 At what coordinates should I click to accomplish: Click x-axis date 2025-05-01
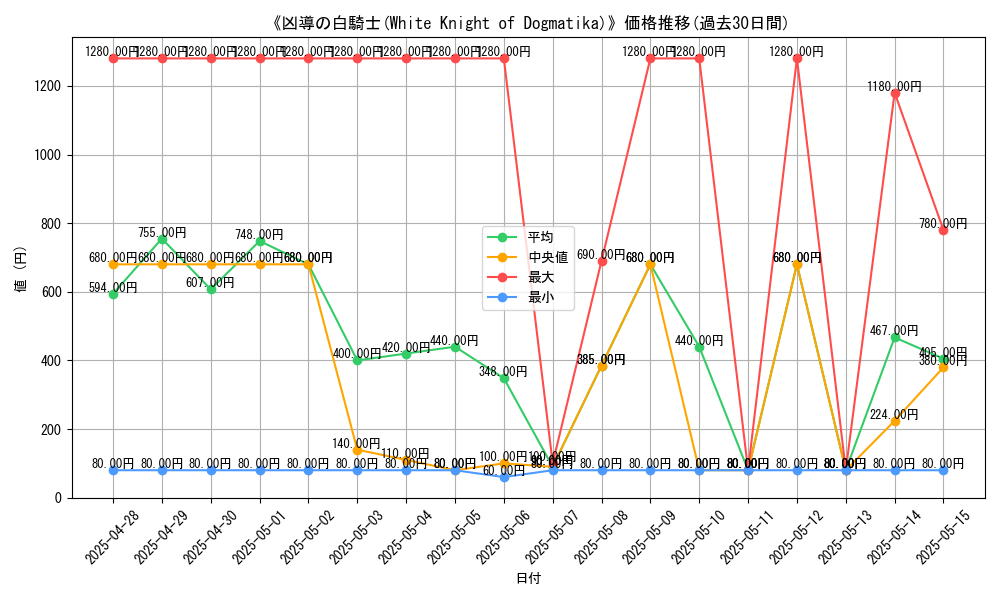[259, 537]
